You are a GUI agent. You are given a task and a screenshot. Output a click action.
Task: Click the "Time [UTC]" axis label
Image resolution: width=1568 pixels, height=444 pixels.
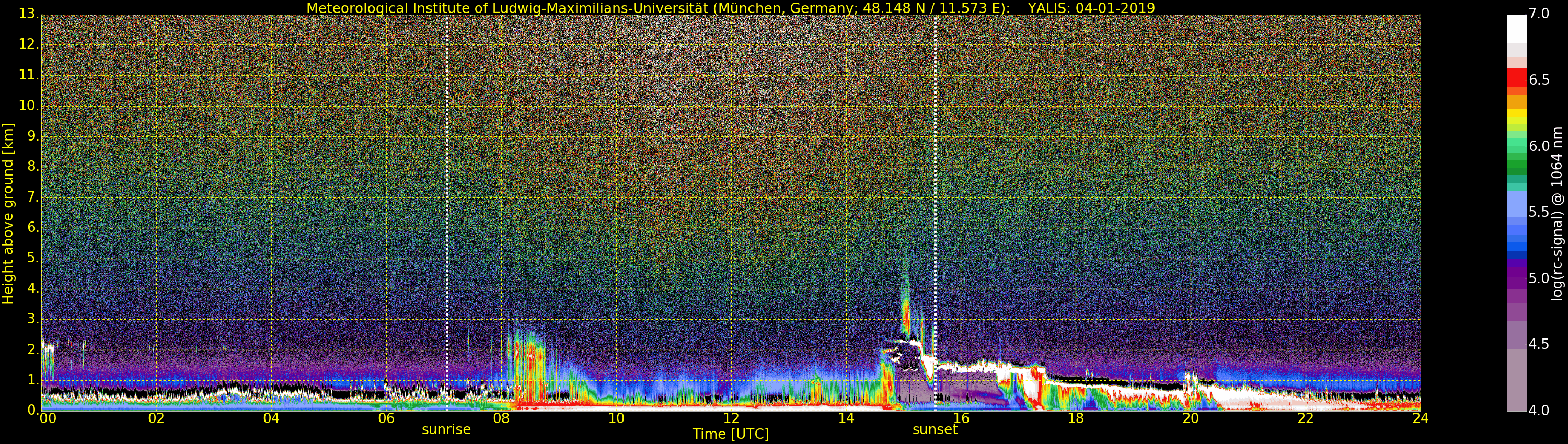pos(731,434)
